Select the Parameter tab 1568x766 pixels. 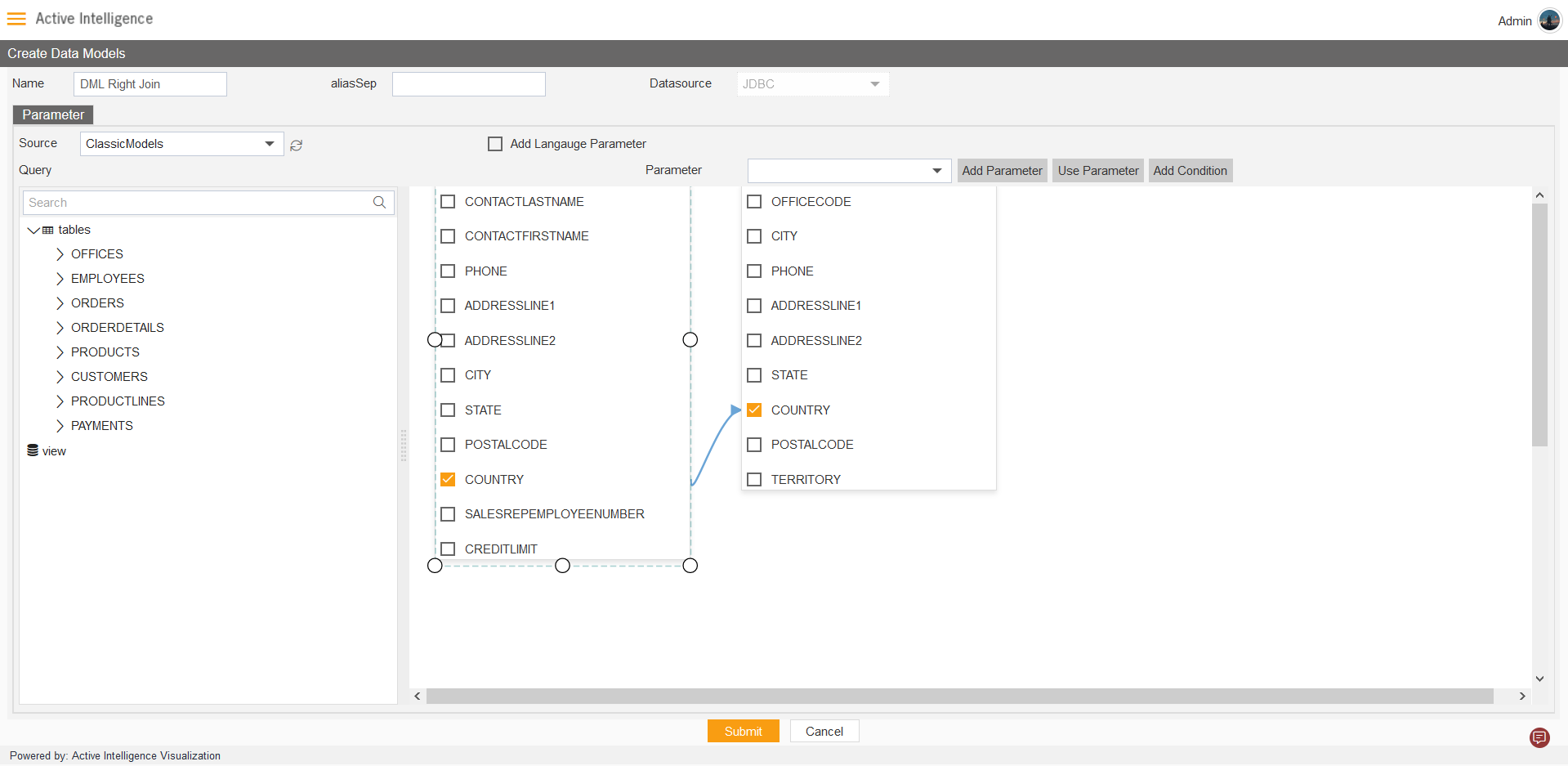[53, 114]
